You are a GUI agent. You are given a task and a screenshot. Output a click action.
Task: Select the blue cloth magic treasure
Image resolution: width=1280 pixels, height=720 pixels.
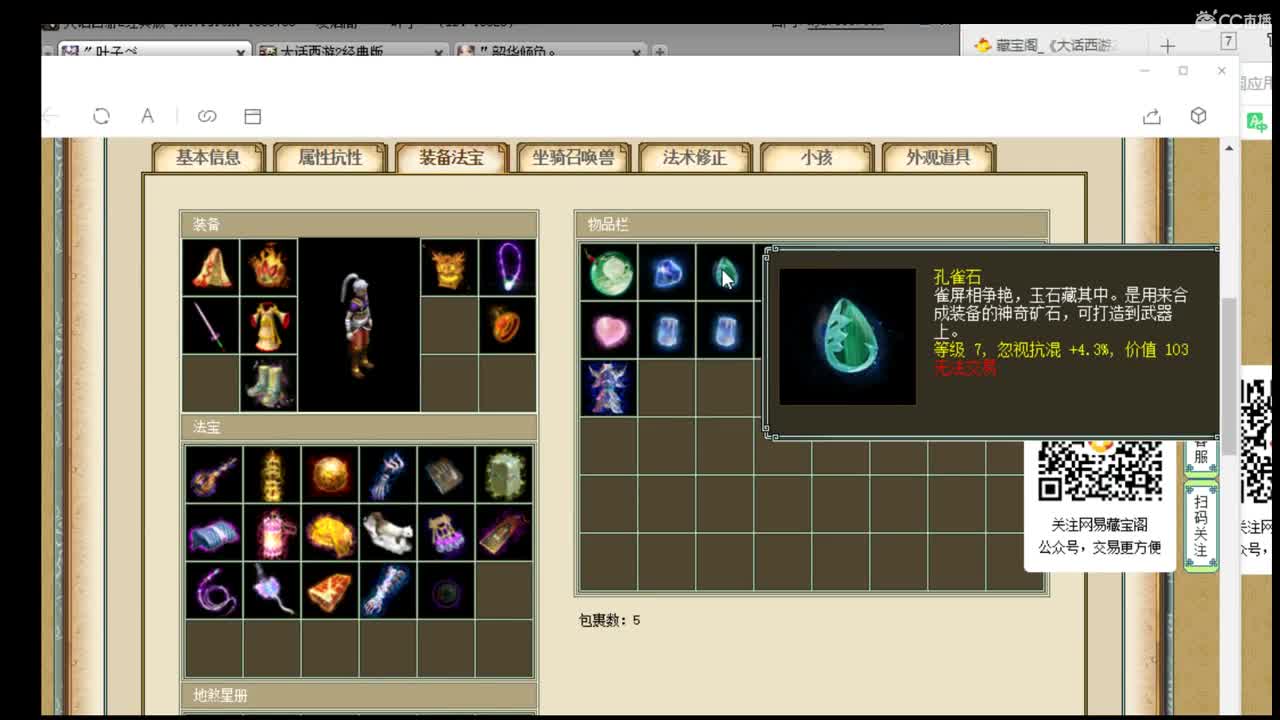pyautogui.click(x=214, y=533)
